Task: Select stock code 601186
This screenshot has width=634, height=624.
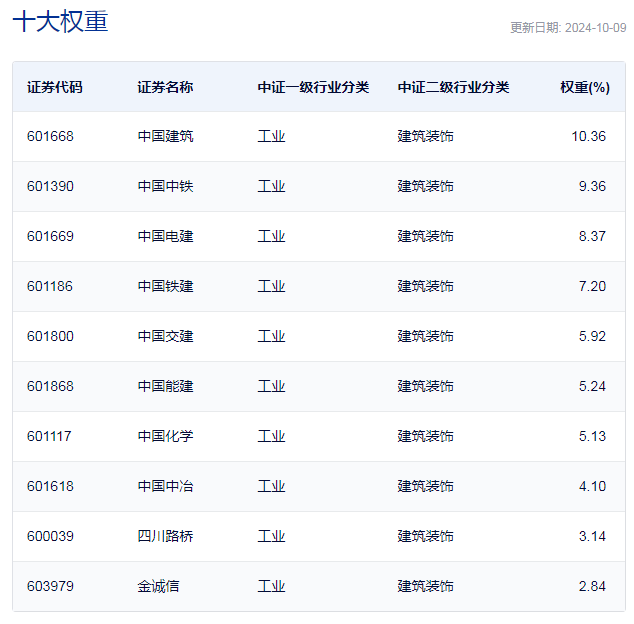Action: [x=50, y=286]
